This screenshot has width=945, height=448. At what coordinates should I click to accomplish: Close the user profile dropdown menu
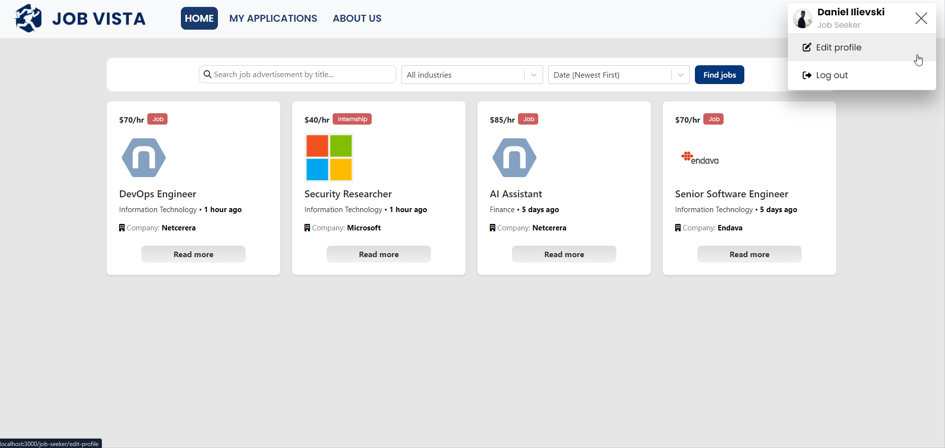[x=920, y=18]
